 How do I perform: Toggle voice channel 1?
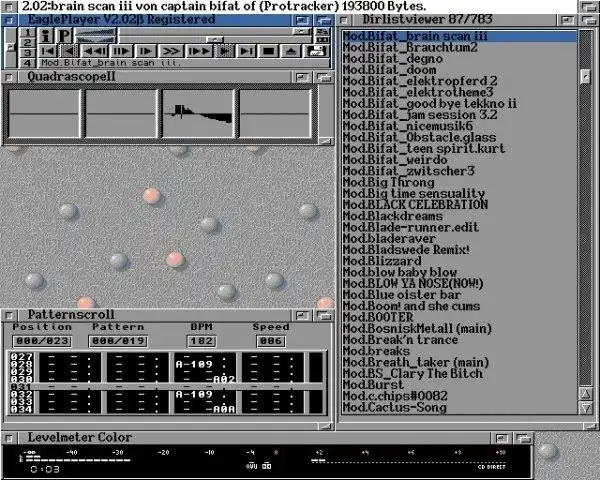click(27, 32)
